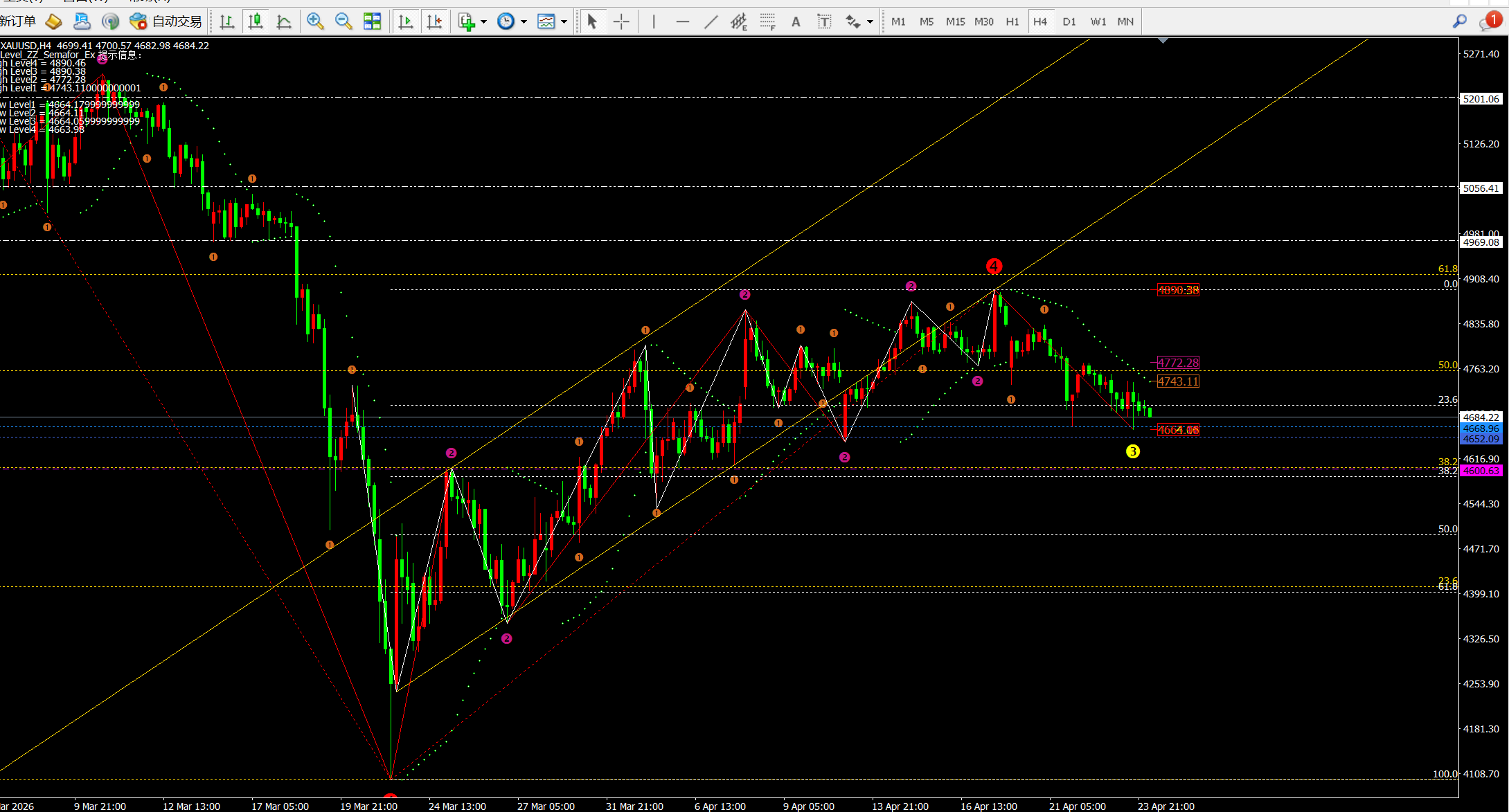Click the search magnifier at top right
This screenshot has width=1509, height=812.
[x=1460, y=21]
